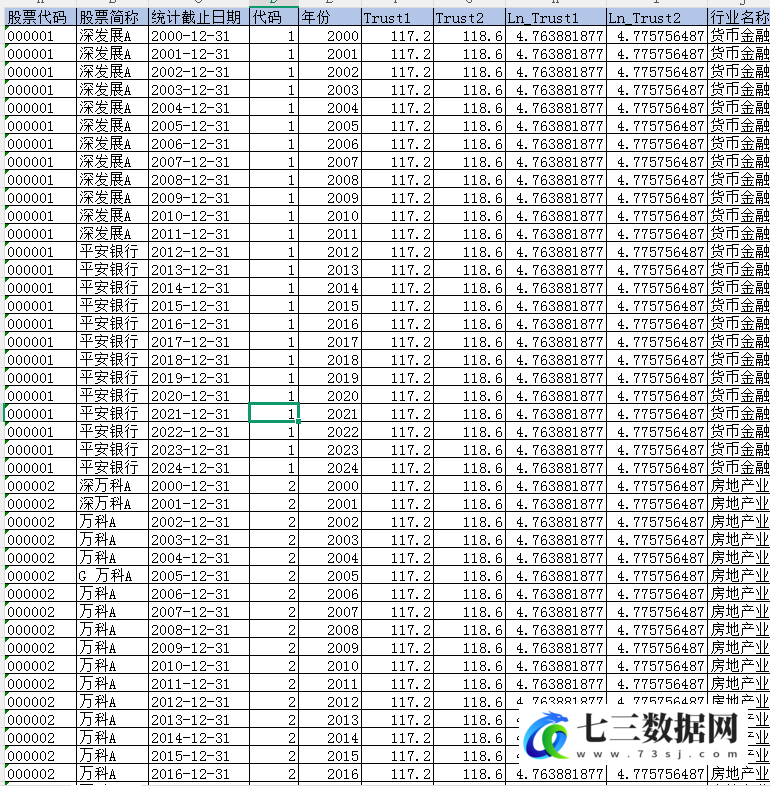
Task: Select the date cell 2017-12-31
Action: tap(199, 342)
